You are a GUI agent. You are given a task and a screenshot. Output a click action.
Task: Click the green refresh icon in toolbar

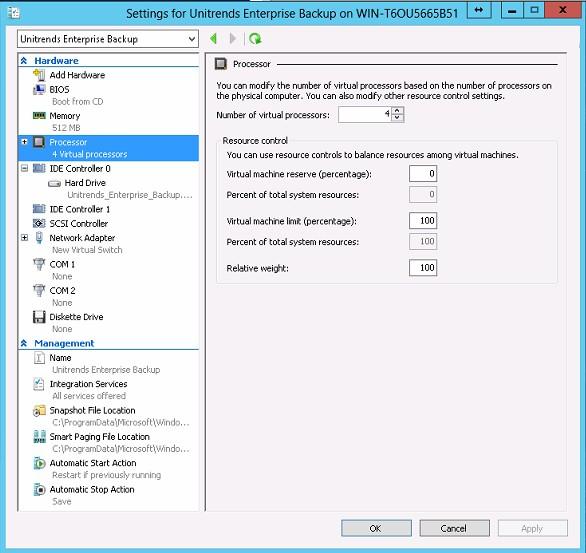pyautogui.click(x=255, y=39)
